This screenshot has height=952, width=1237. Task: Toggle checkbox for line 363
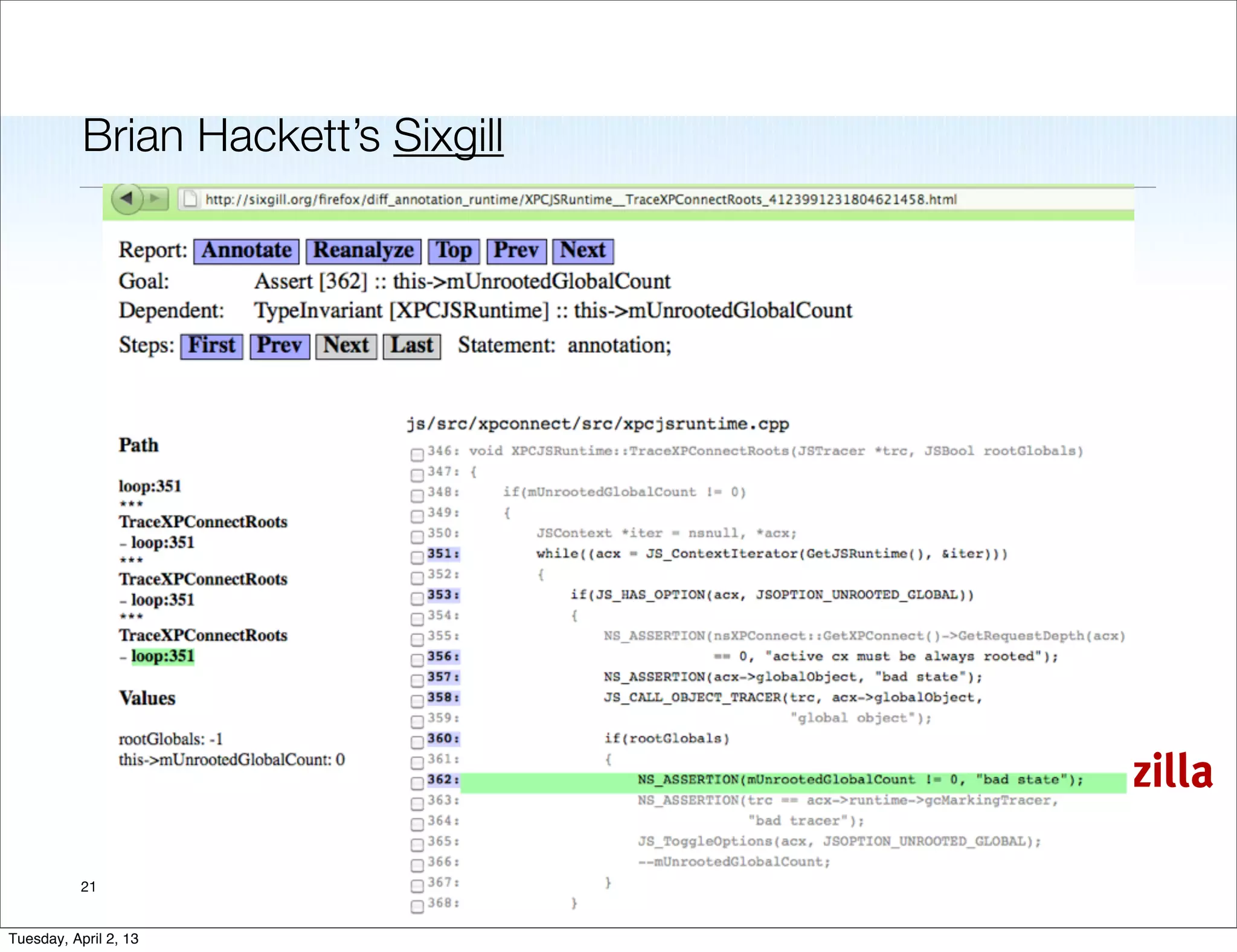[417, 803]
